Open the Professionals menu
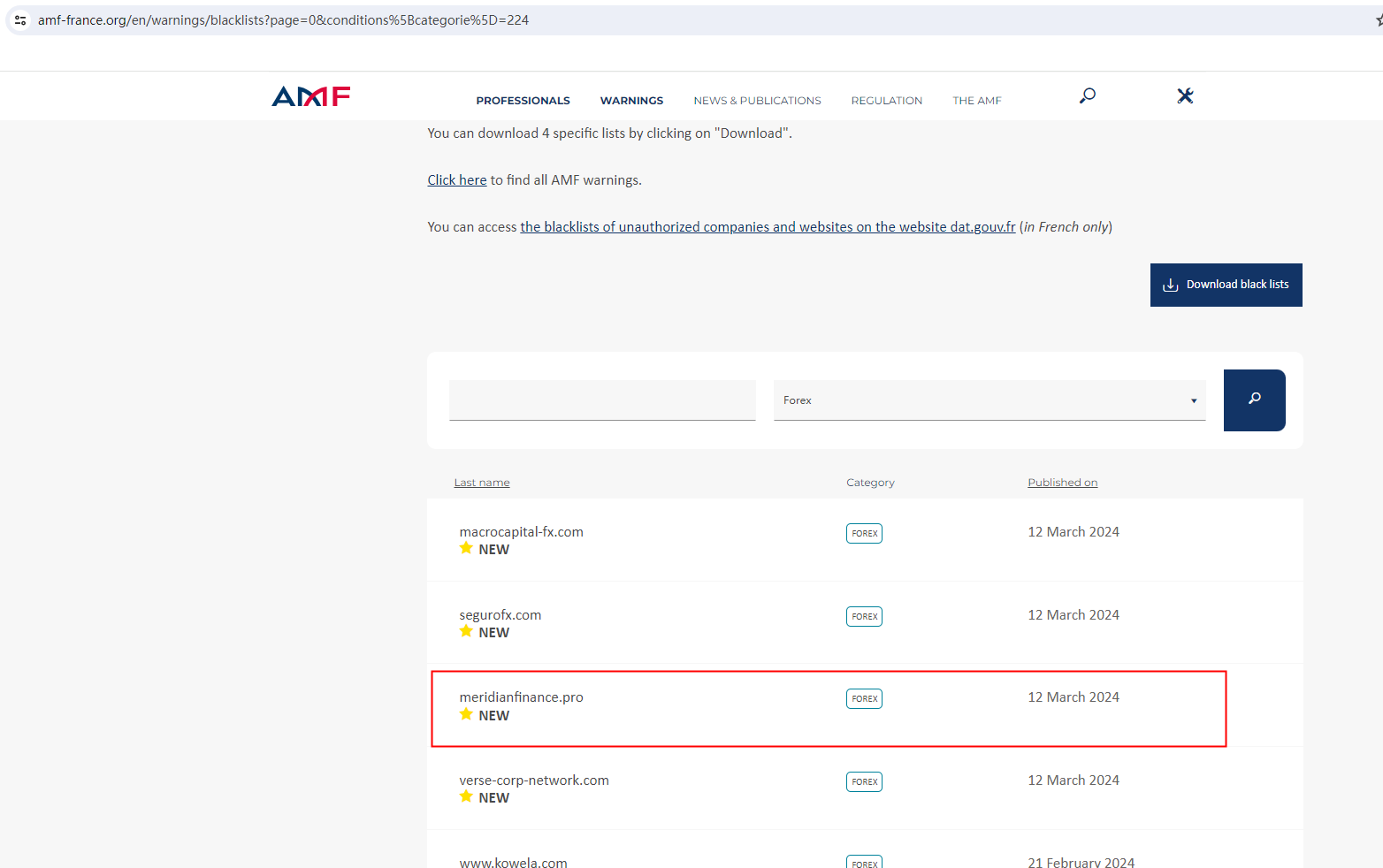Image resolution: width=1383 pixels, height=868 pixels. coord(523,101)
